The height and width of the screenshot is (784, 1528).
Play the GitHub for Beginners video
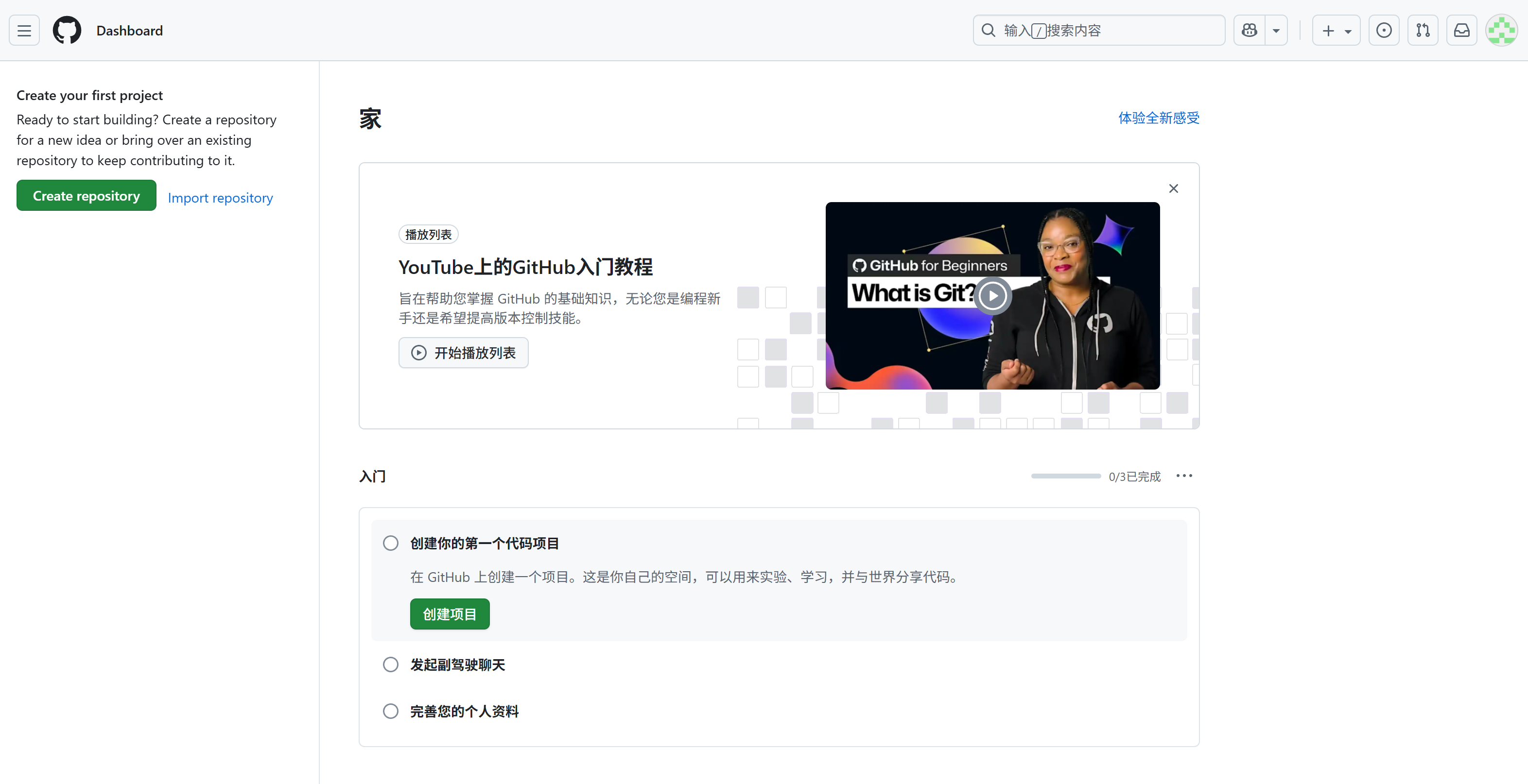click(992, 295)
